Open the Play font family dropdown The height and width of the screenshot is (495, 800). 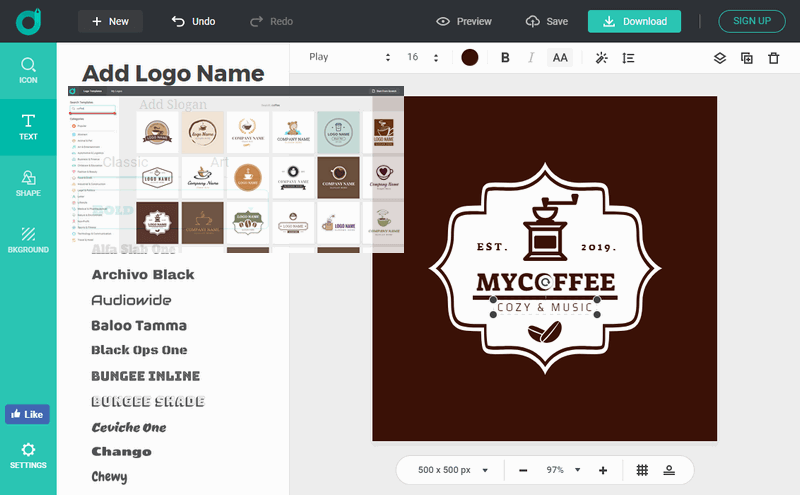tap(348, 57)
